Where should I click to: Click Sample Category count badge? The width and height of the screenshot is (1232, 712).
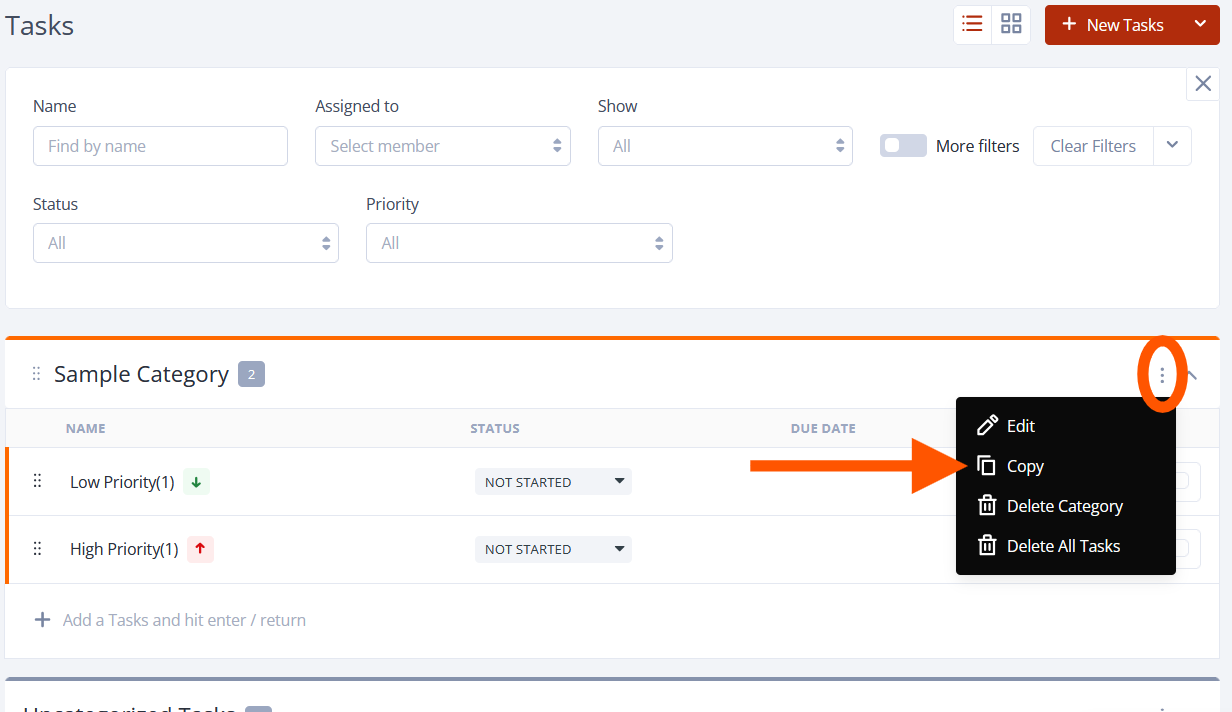click(251, 375)
